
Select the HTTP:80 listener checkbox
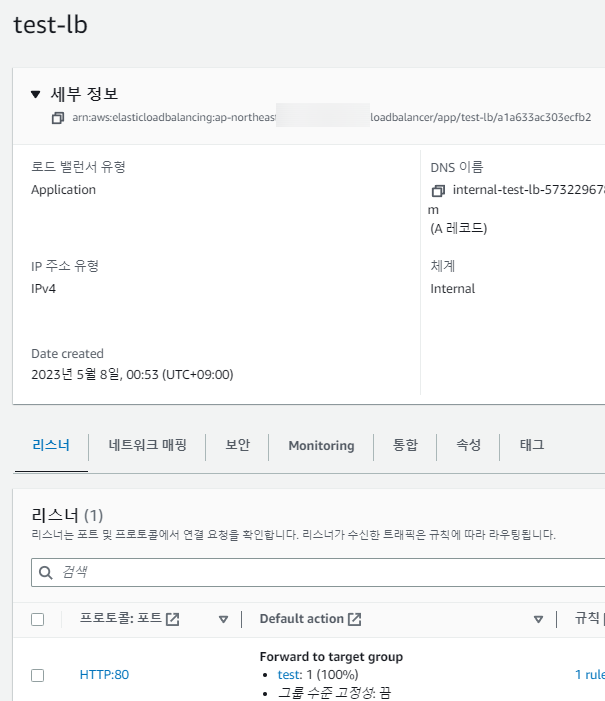[38, 675]
